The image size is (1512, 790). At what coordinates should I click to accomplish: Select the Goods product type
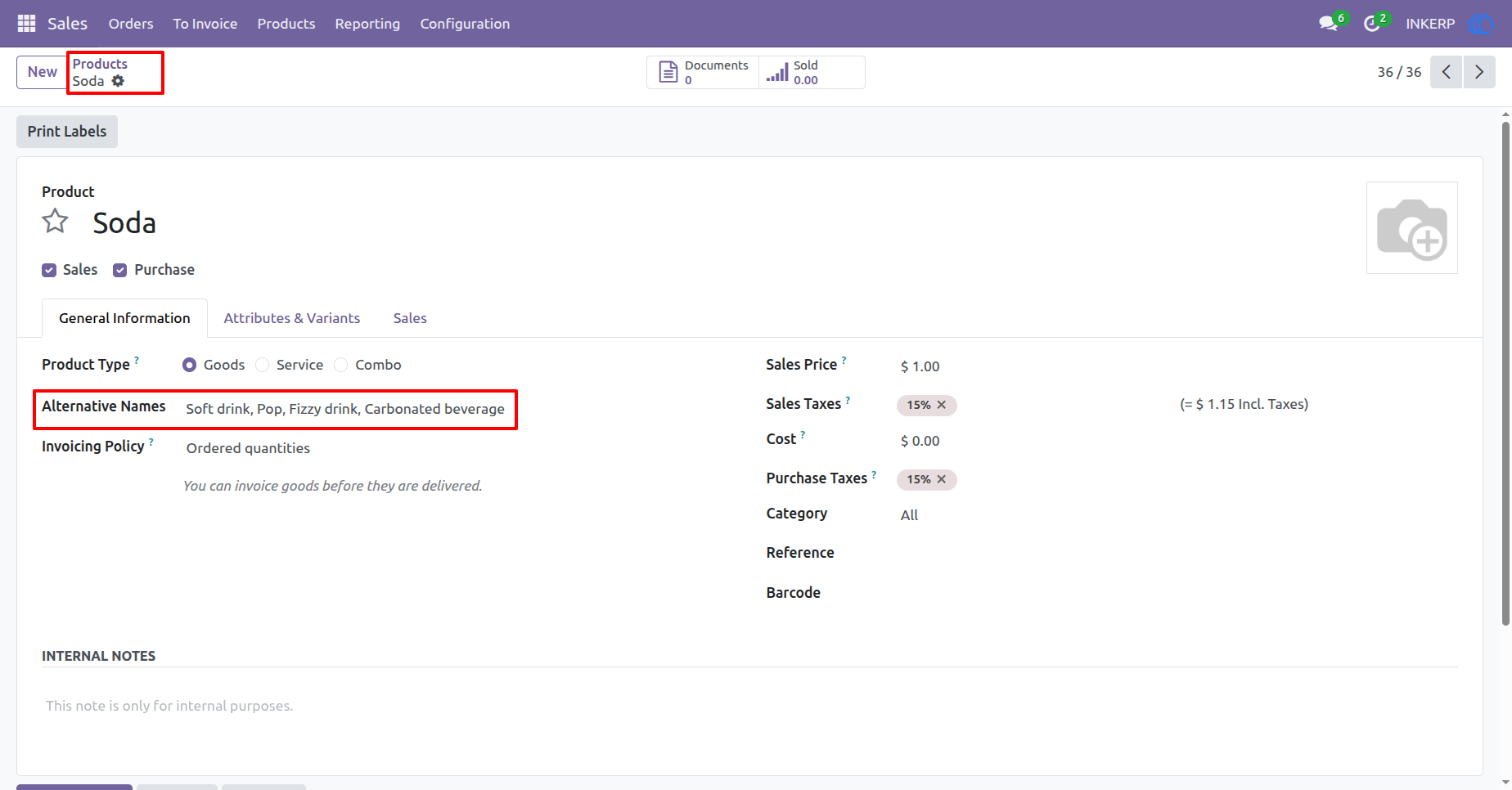[190, 365]
